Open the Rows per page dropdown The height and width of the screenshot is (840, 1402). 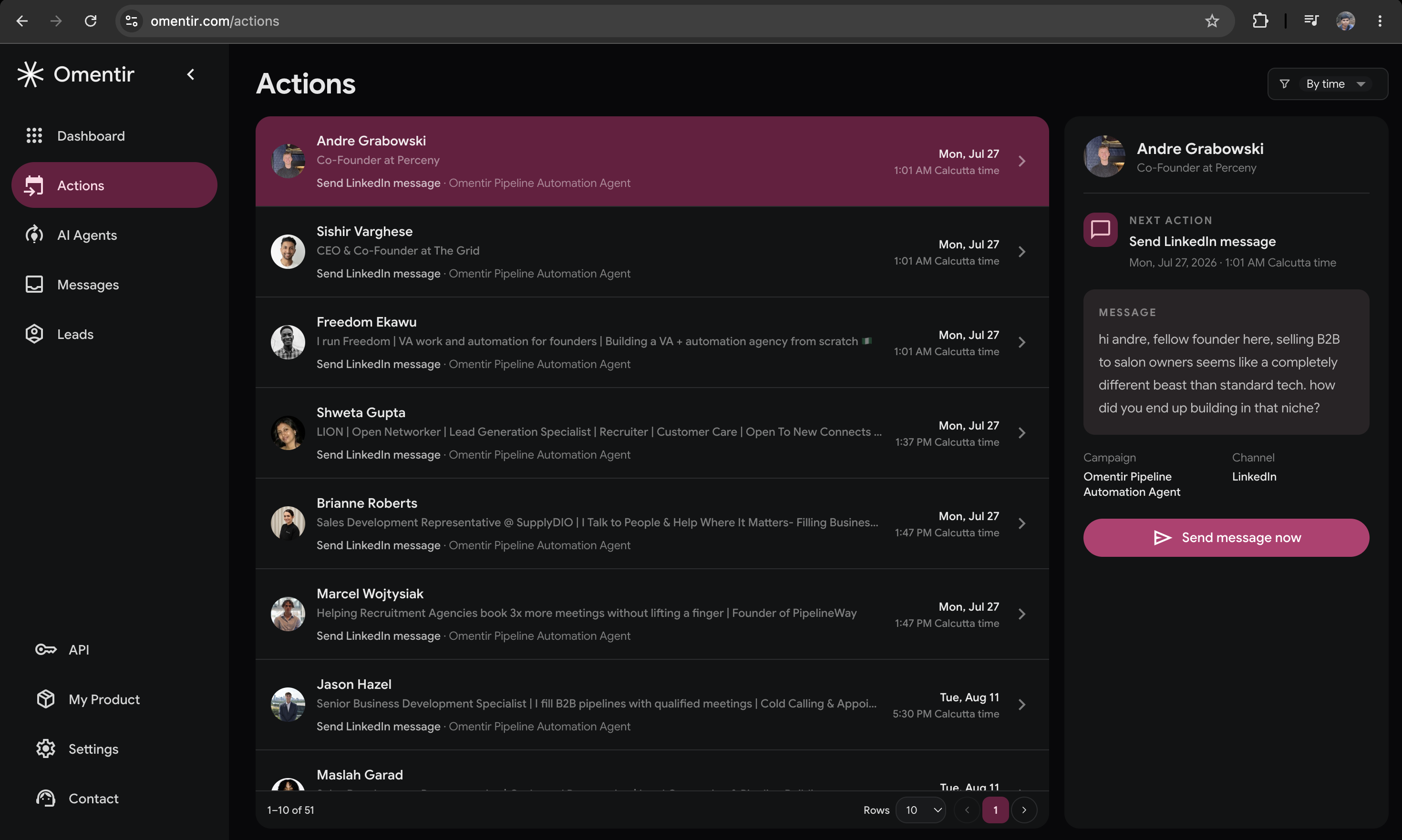(921, 810)
